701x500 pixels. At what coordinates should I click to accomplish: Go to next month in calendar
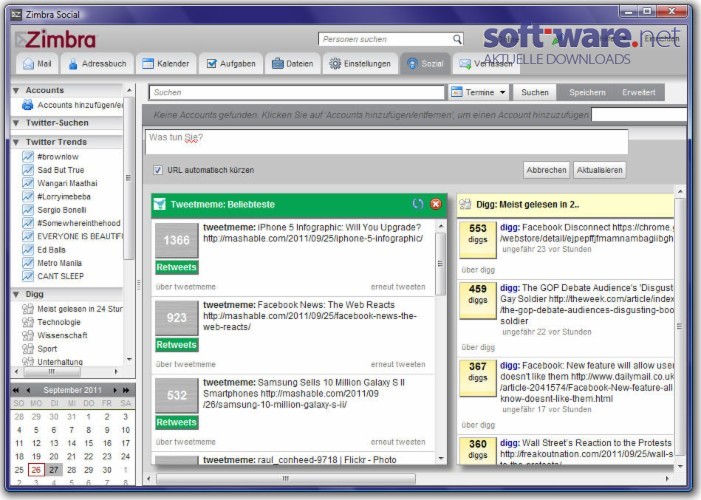114,390
